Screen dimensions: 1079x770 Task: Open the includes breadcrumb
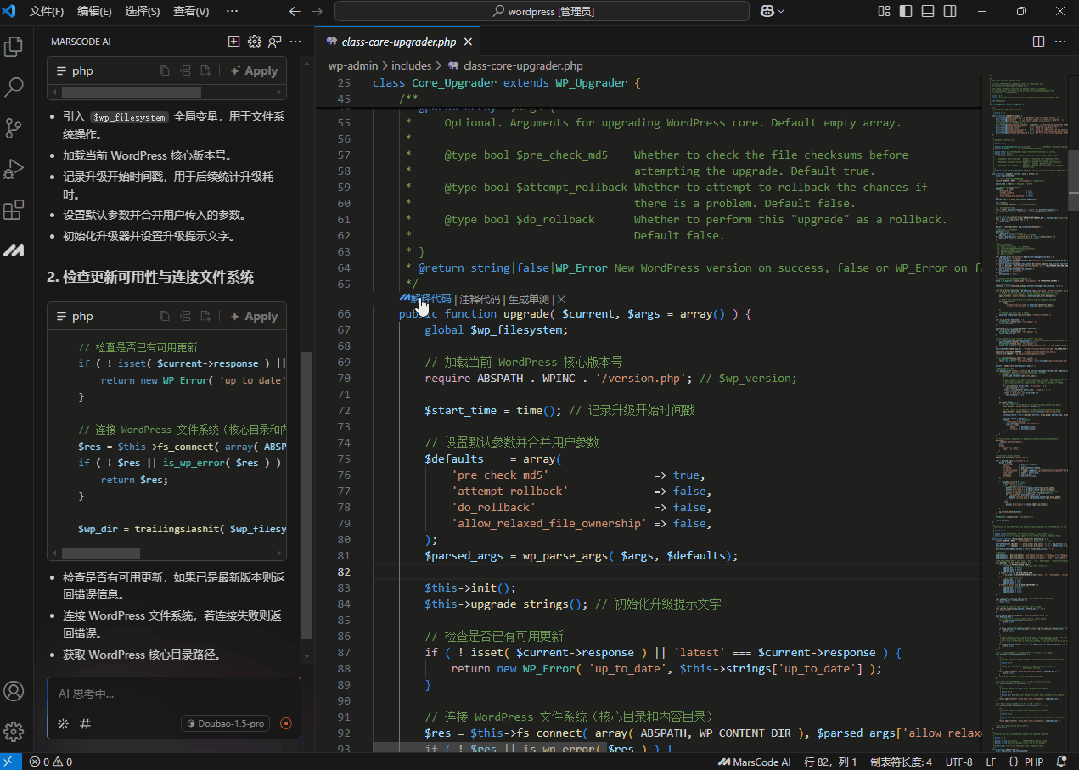click(412, 66)
